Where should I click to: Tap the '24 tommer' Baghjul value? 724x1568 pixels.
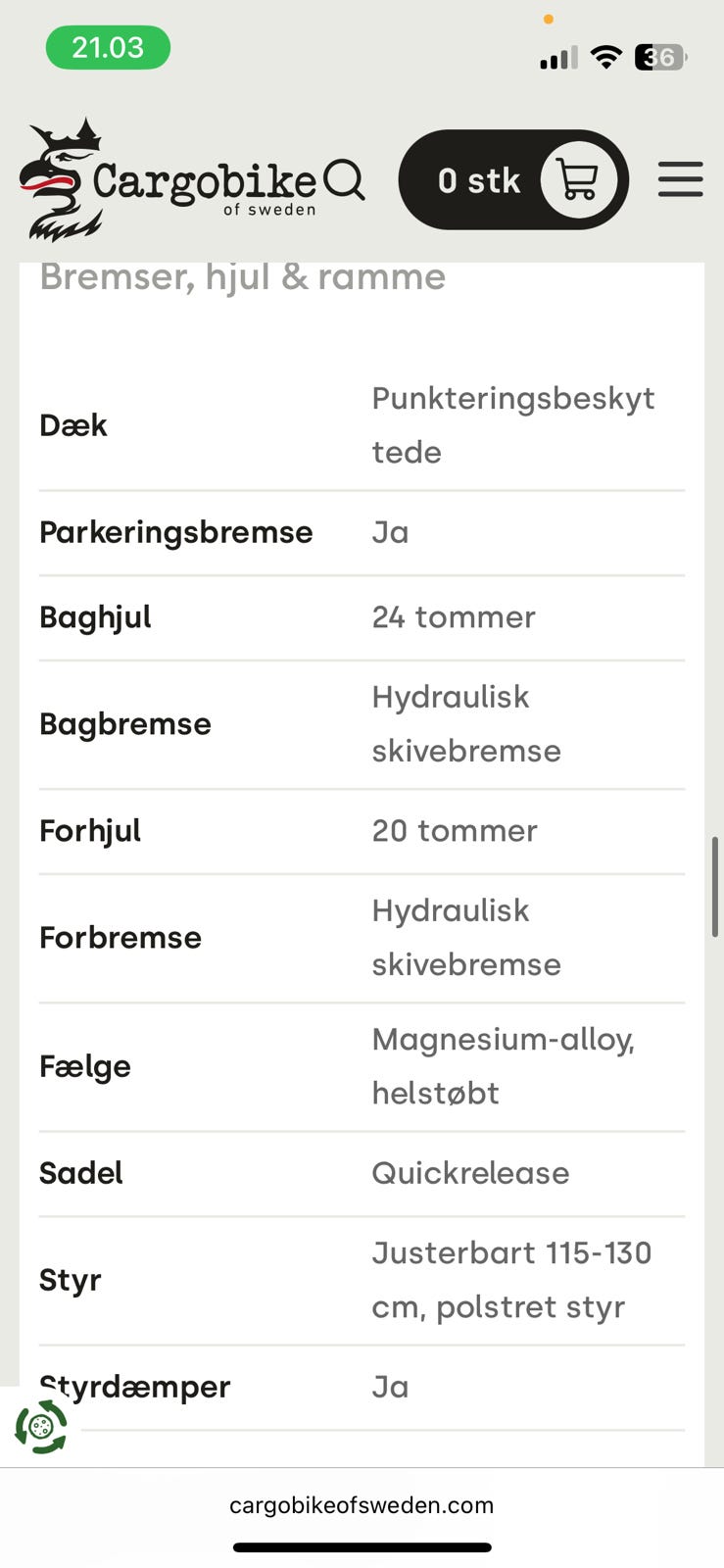(x=454, y=617)
